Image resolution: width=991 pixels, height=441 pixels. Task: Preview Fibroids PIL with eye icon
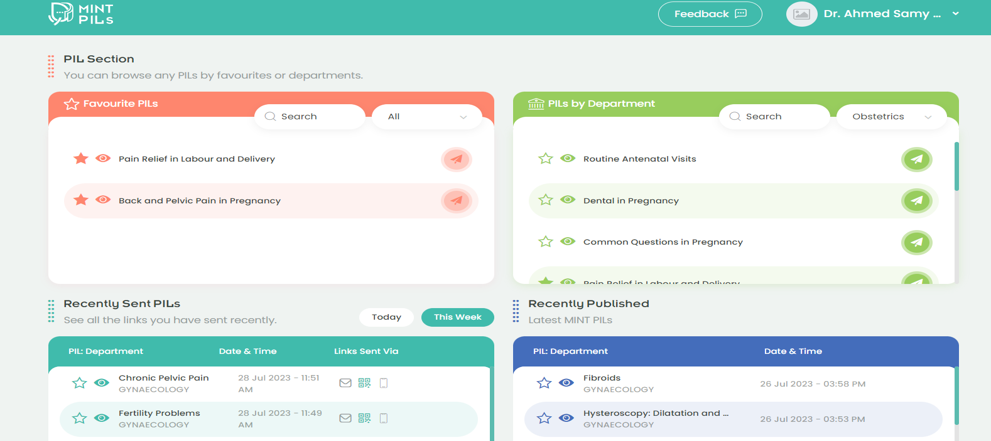pyautogui.click(x=566, y=383)
